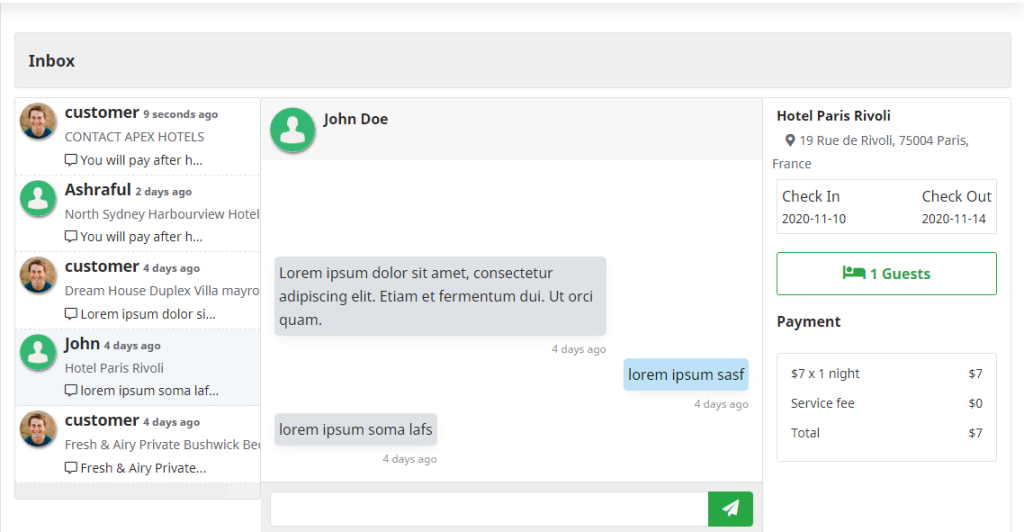
Task: Select Ashraful's green avatar icon
Action: (x=38, y=198)
